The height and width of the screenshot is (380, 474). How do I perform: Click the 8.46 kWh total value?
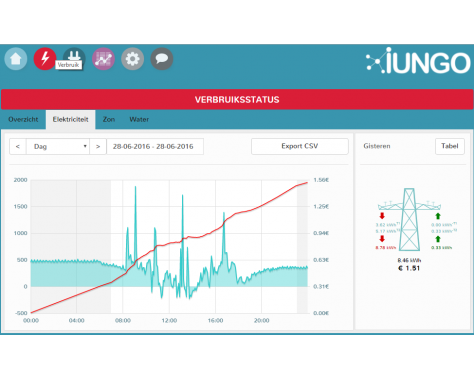[x=409, y=260]
